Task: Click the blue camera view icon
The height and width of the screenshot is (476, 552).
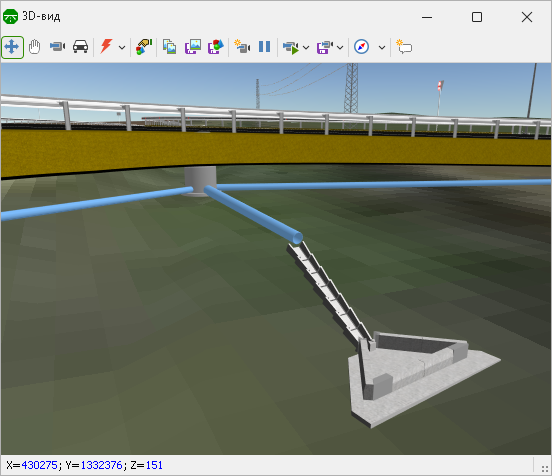Action: (x=57, y=46)
